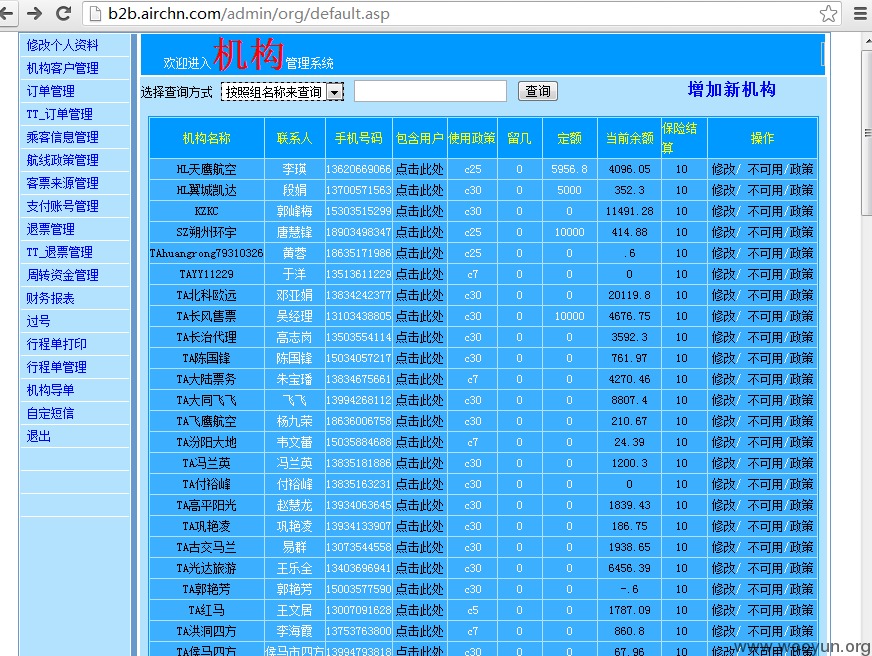The image size is (872, 656).
Task: Open 自定短信 in sidebar
Action: (x=51, y=413)
